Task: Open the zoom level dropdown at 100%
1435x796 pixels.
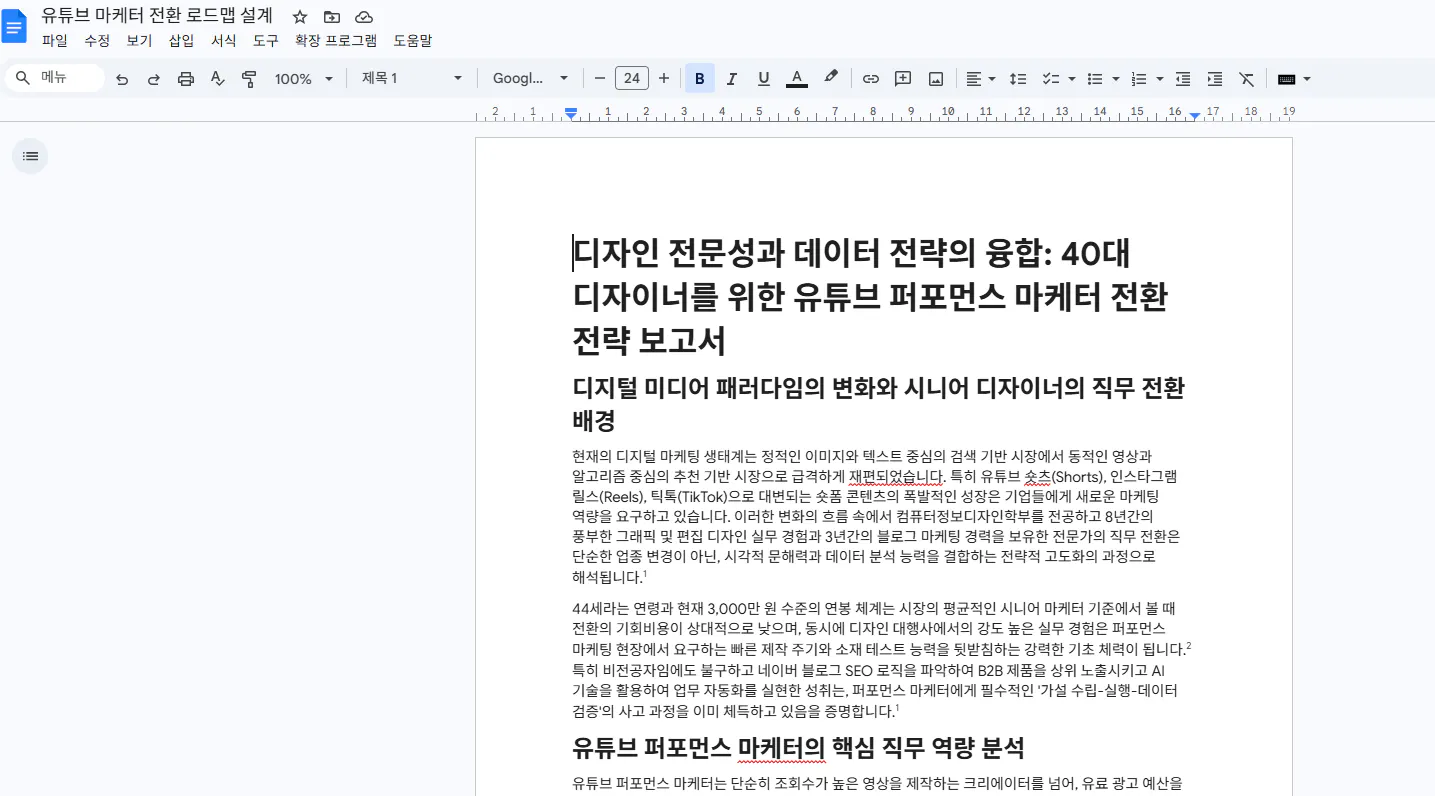Action: point(303,78)
